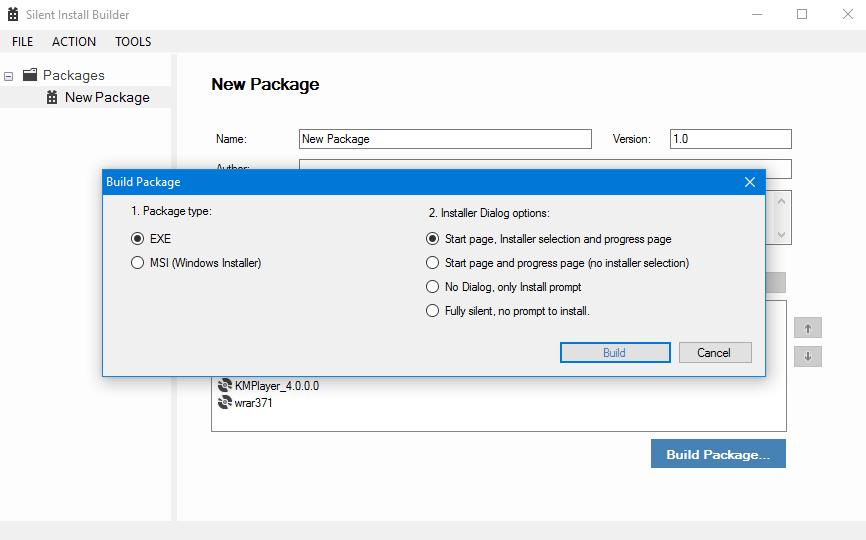Select KMPlayer_4.0.0.0 installer entry
This screenshot has height=540, width=866.
[x=277, y=386]
